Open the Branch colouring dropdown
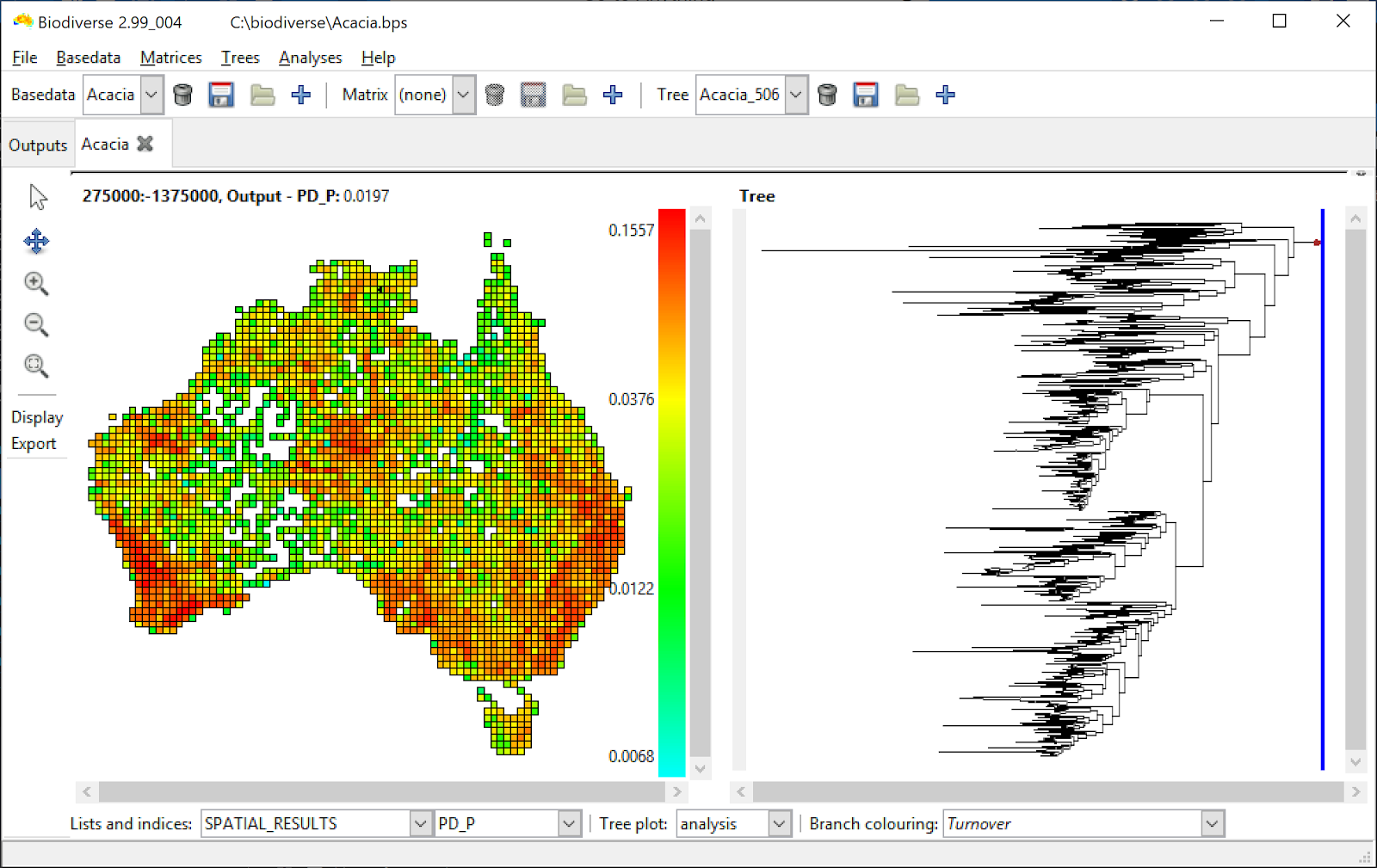 point(1212,823)
